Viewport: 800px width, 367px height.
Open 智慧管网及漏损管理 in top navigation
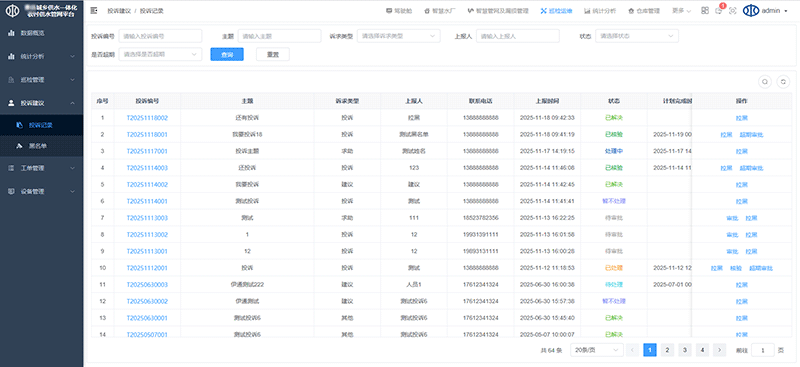coord(497,11)
